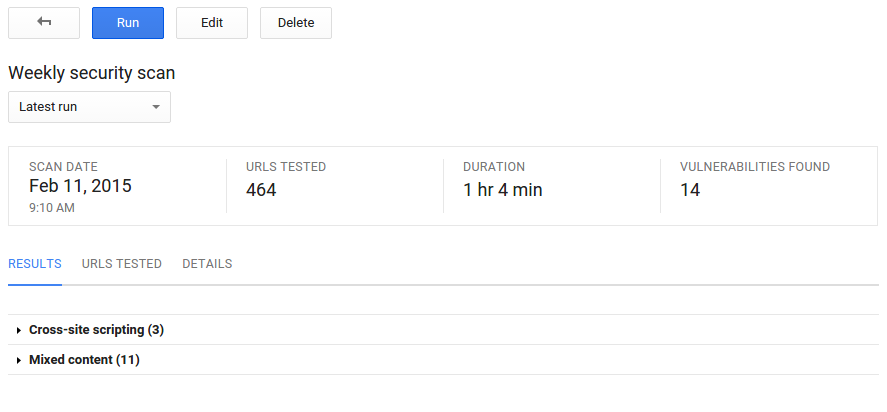Expand the Cross-site scripting disclosure triangle
The height and width of the screenshot is (412, 887).
(19, 330)
